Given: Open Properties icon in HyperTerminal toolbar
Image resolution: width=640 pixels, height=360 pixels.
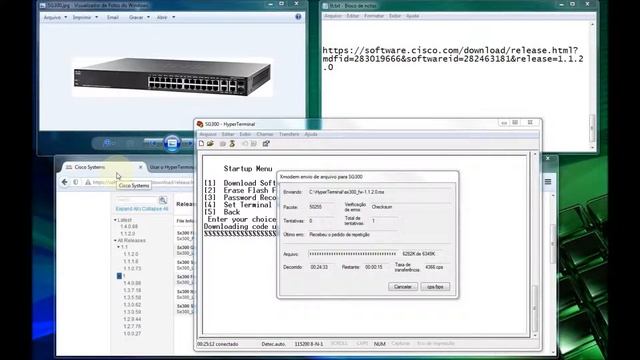Looking at the screenshot, I should pyautogui.click(x=266, y=144).
